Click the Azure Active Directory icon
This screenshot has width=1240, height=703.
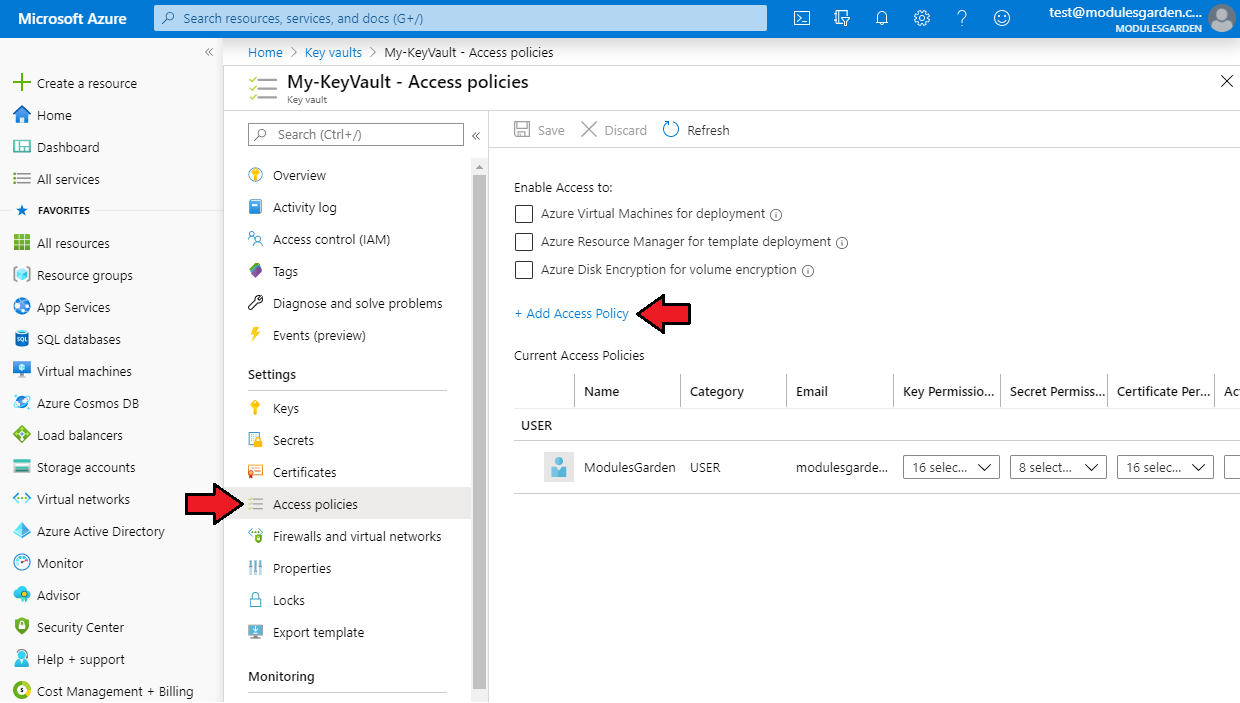tap(21, 531)
